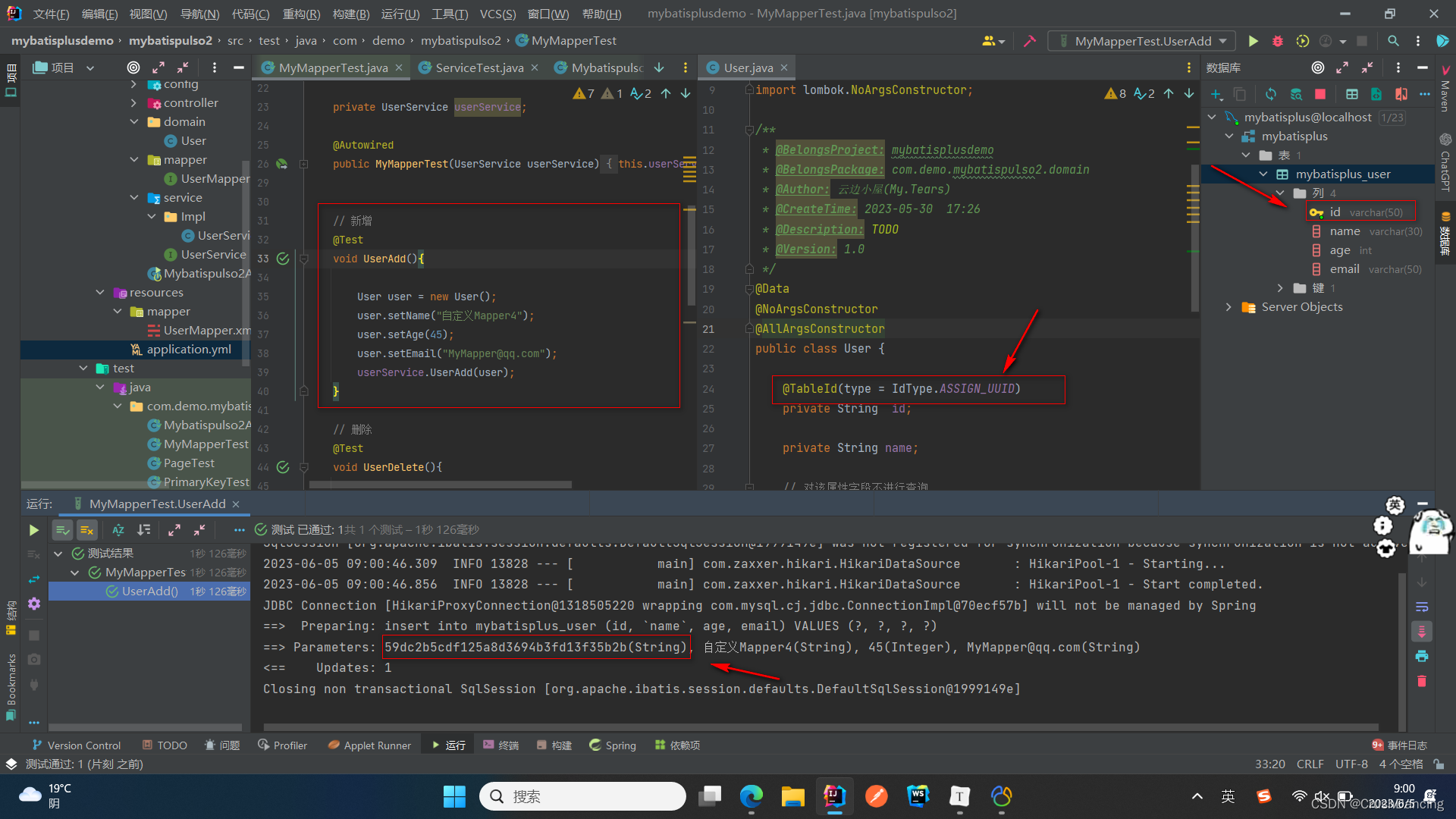Open the VCS(S) menu
Viewport: 1456px width, 819px height.
click(x=497, y=14)
